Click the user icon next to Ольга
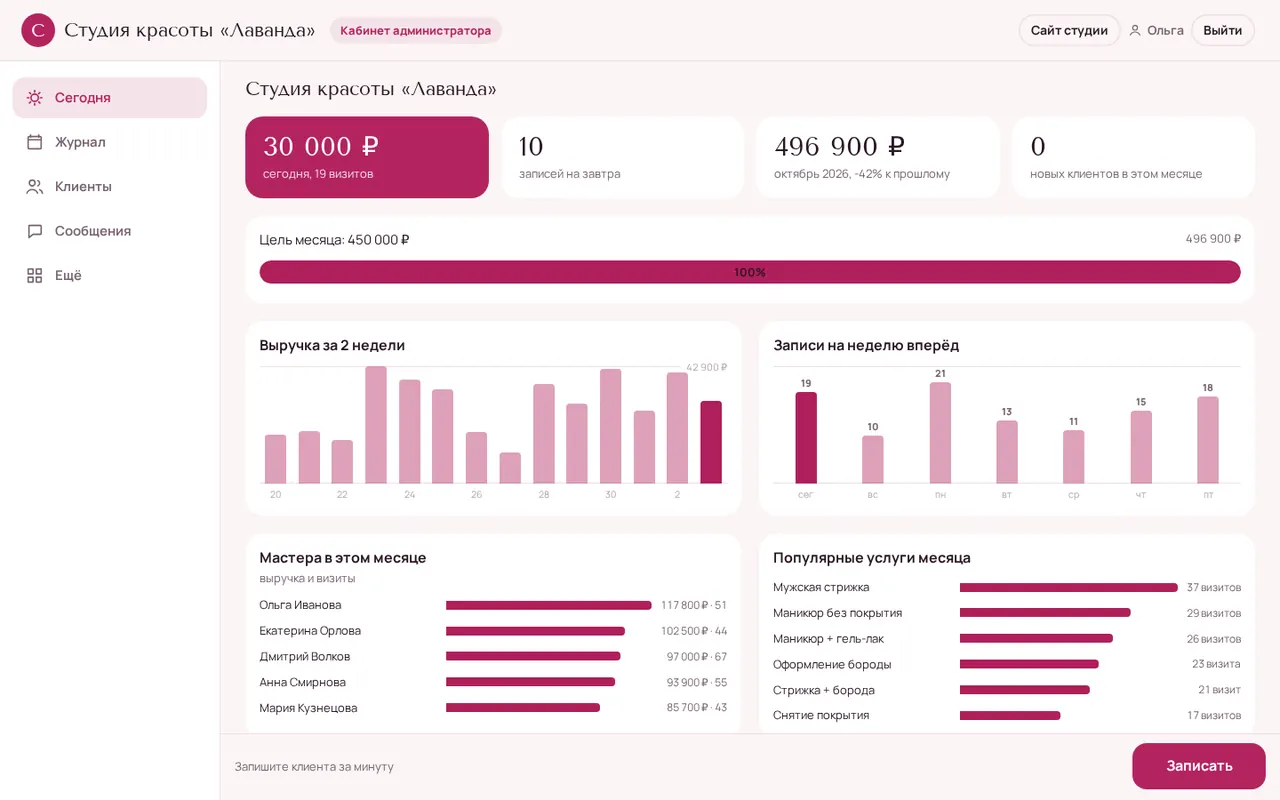The height and width of the screenshot is (800, 1280). pos(1135,30)
